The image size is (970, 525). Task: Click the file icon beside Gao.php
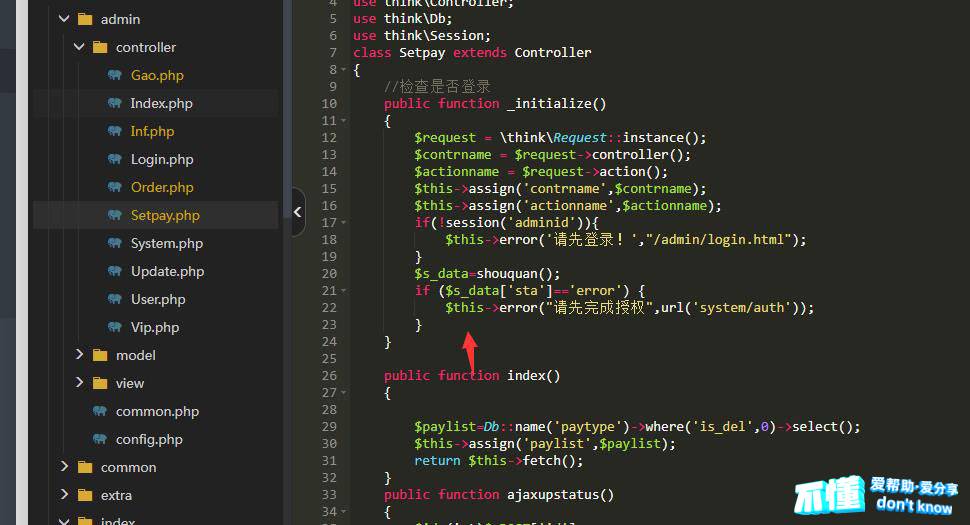pyautogui.click(x=114, y=75)
